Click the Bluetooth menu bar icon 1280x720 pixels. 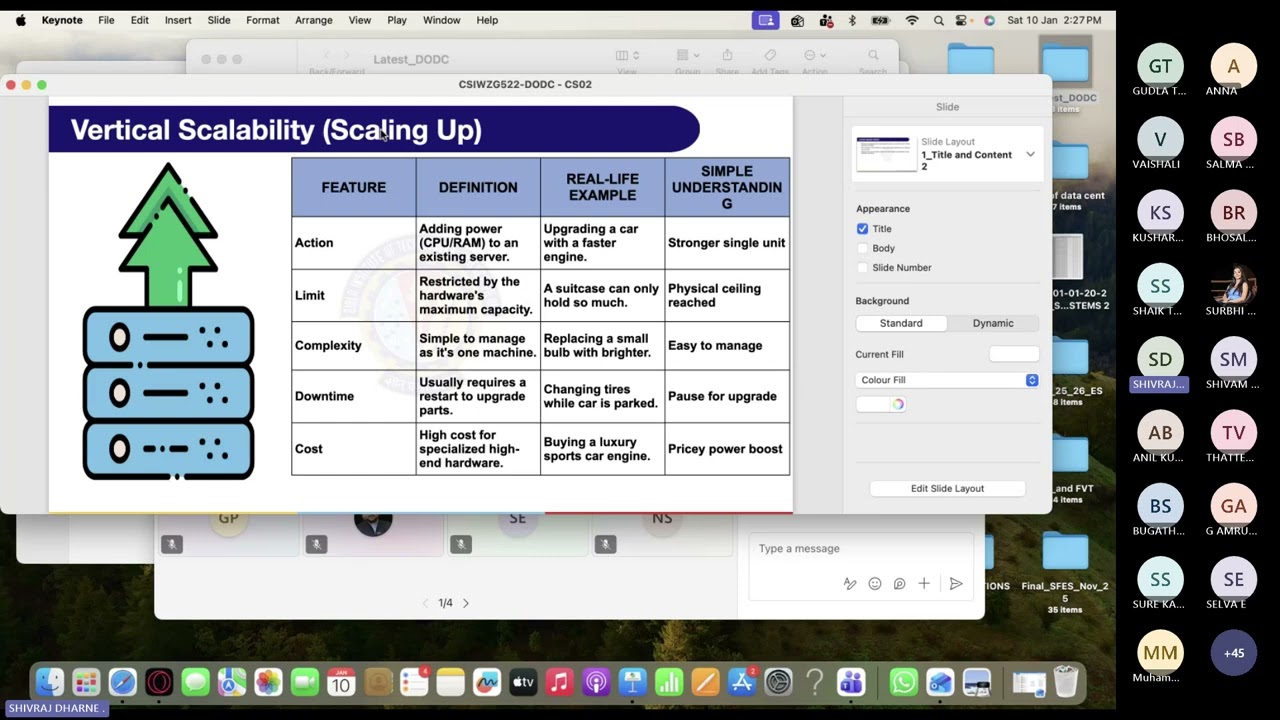(852, 20)
